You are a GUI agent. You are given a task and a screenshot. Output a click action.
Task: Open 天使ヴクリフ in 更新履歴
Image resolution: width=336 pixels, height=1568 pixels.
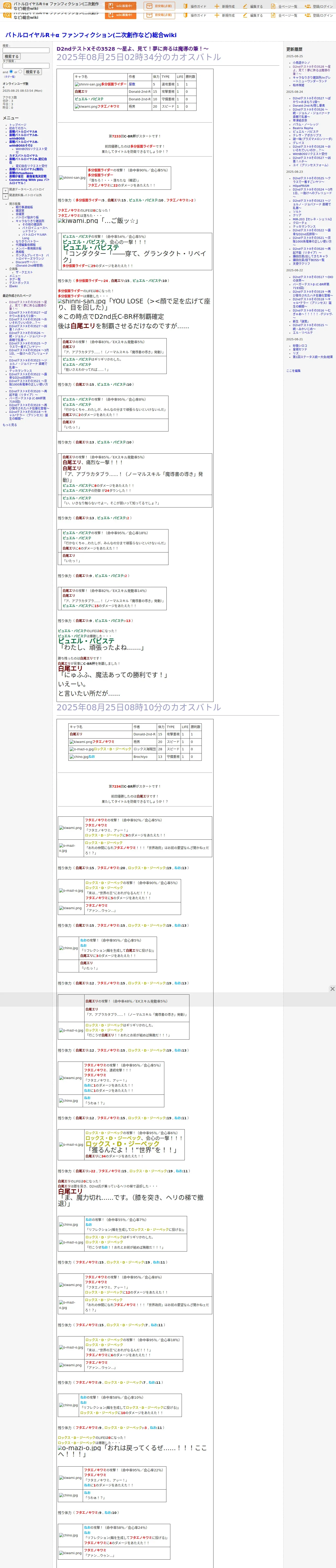(x=301, y=264)
